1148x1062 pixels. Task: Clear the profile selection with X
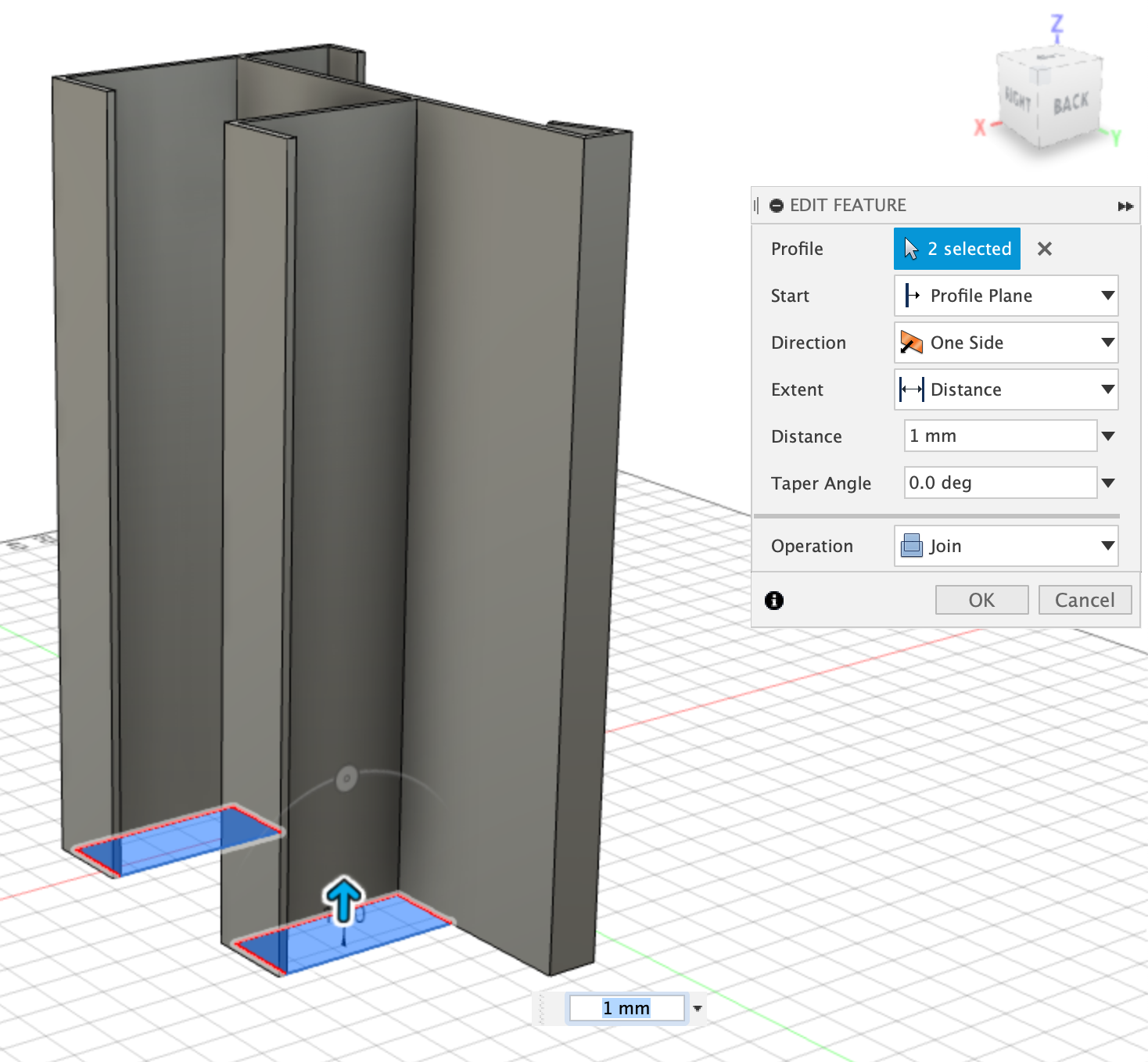(1044, 249)
